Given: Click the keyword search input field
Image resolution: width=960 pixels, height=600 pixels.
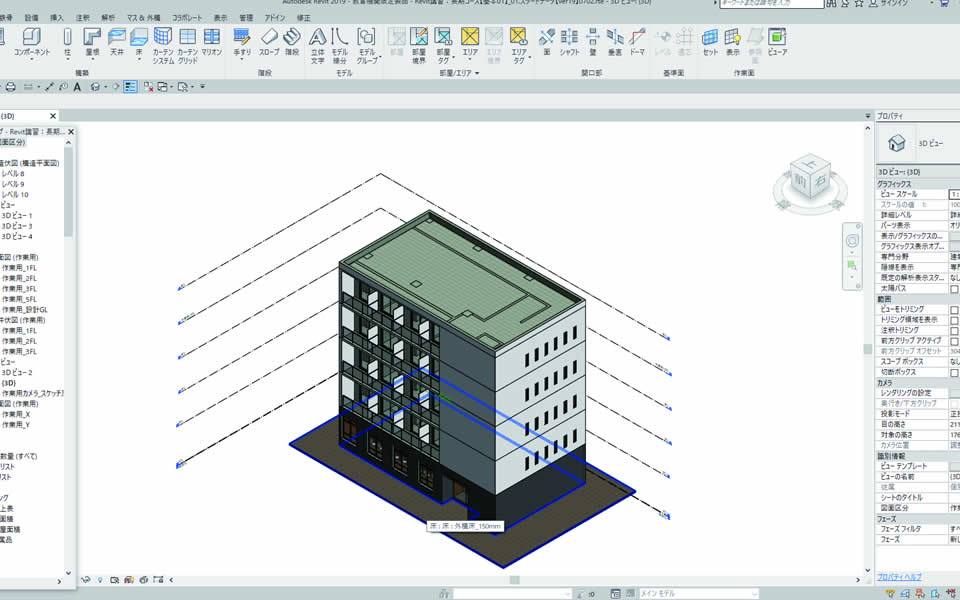Looking at the screenshot, I should (771, 4).
